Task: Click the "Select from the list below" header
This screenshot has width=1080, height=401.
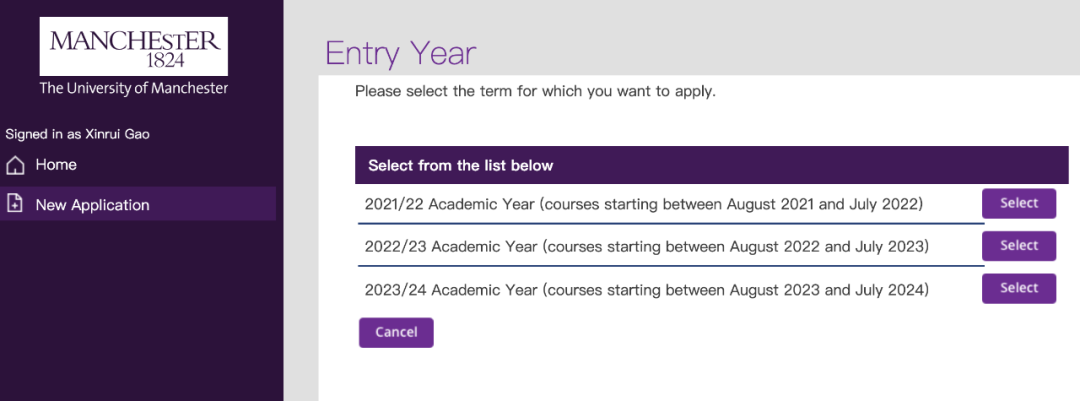Action: [461, 165]
